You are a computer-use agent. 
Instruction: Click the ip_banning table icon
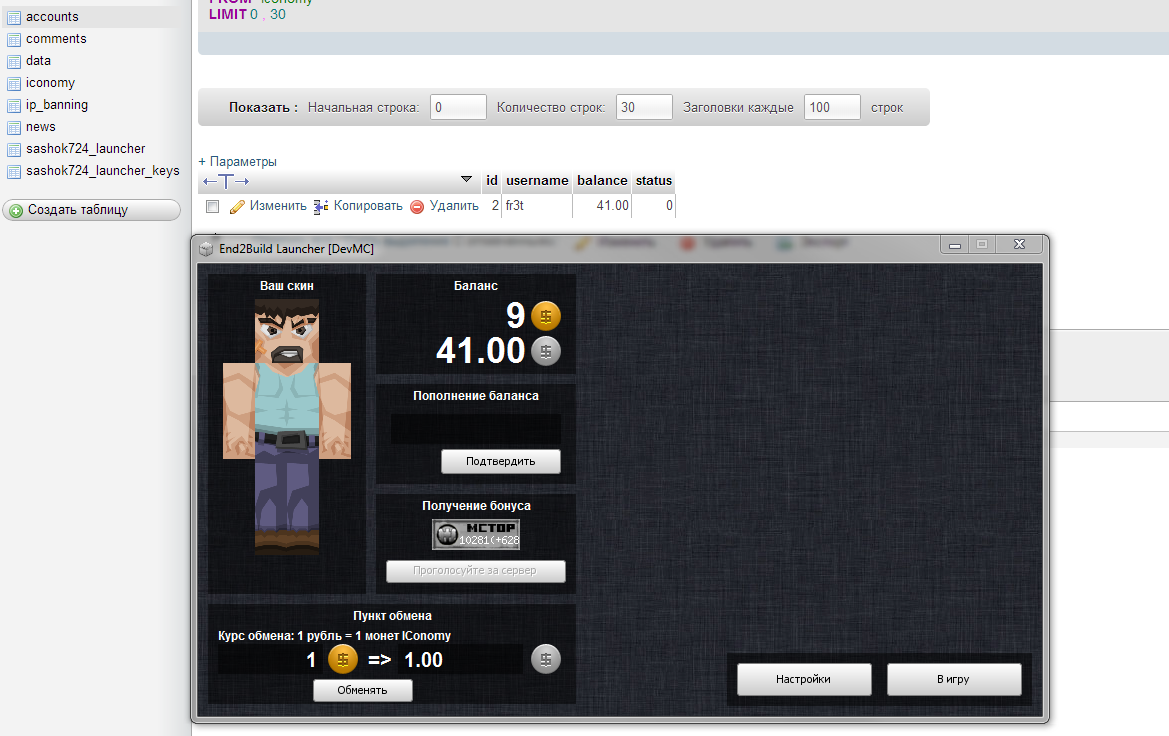[13, 105]
